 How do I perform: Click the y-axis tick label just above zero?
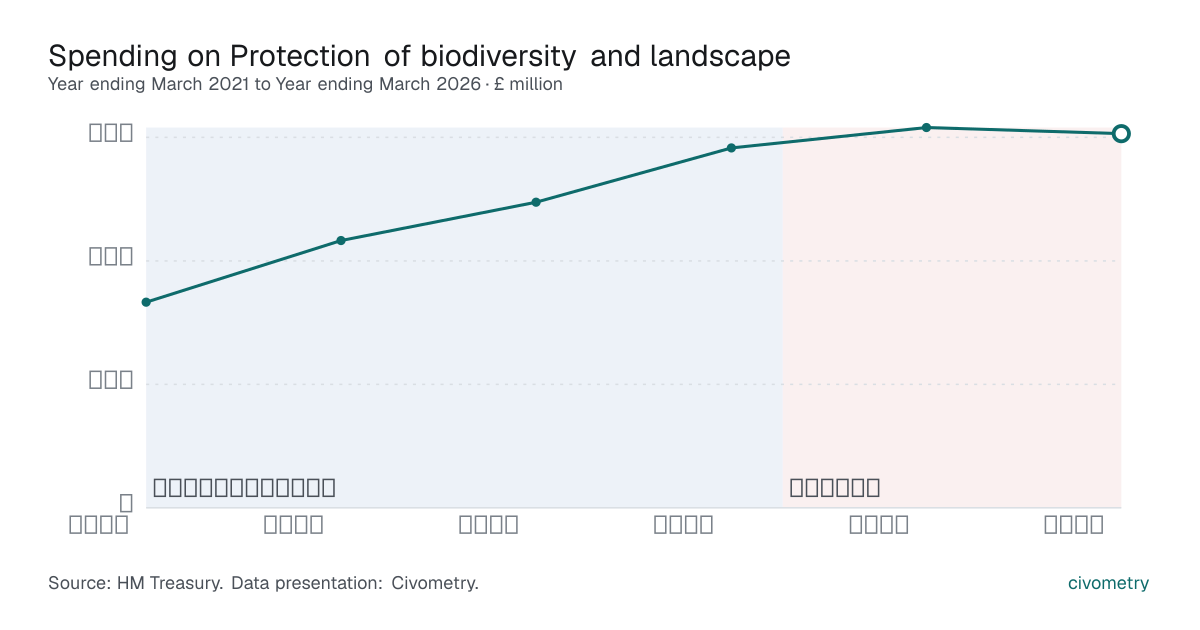pyautogui.click(x=111, y=379)
